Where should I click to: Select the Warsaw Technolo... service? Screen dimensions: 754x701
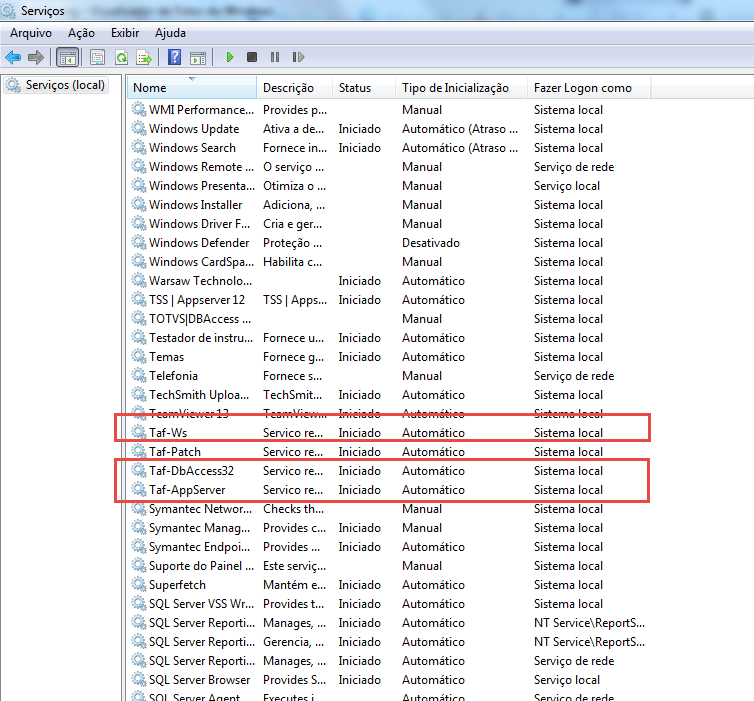click(389, 281)
